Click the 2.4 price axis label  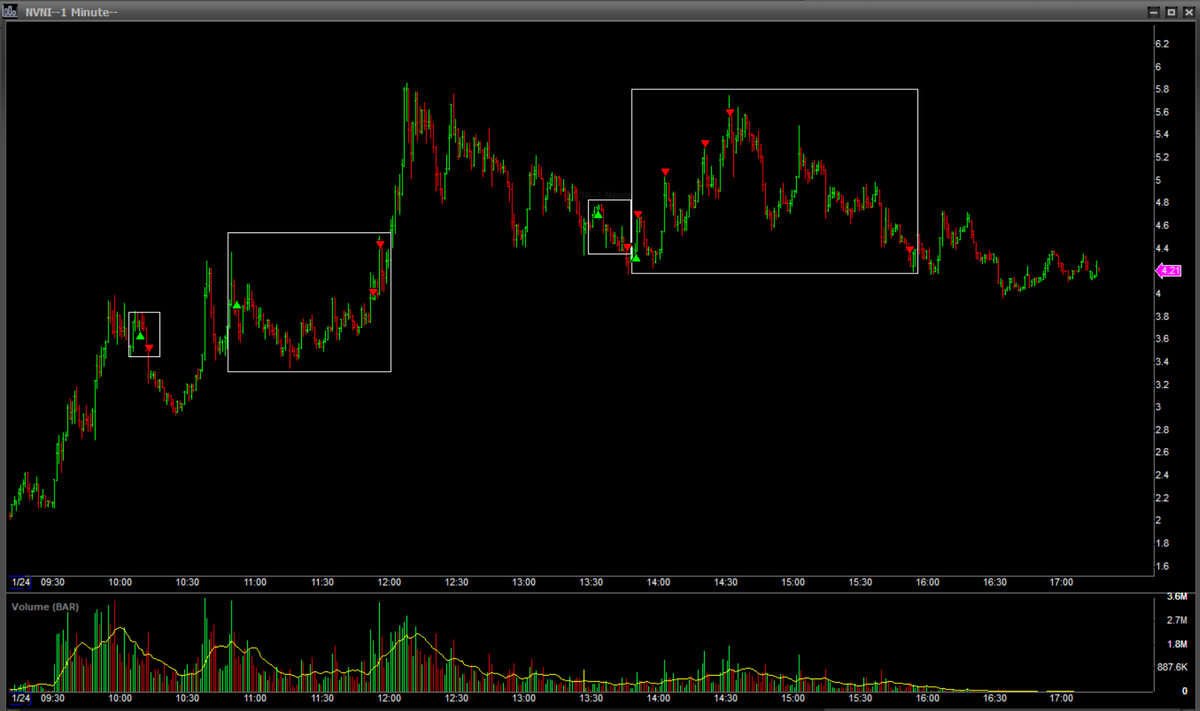(1162, 475)
